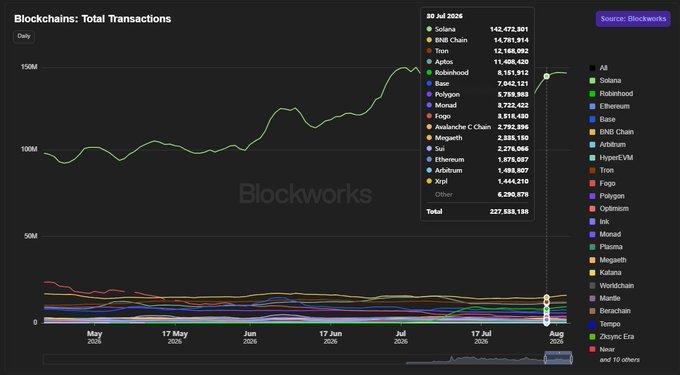Viewport: 680px width, 375px height.
Task: Expand the 'and 10 others' legend entry
Action: coord(619,360)
